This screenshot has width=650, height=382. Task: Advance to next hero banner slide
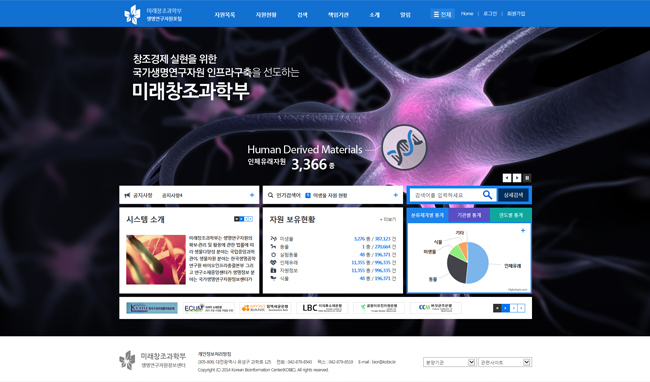(x=517, y=178)
